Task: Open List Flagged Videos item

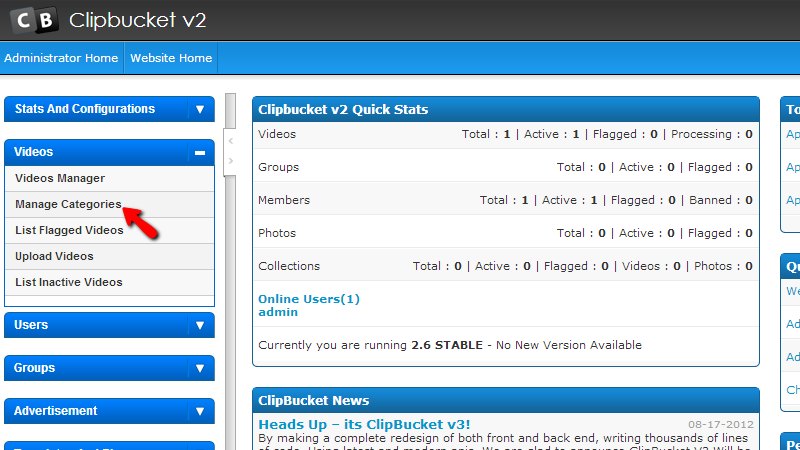Action: [x=109, y=231]
